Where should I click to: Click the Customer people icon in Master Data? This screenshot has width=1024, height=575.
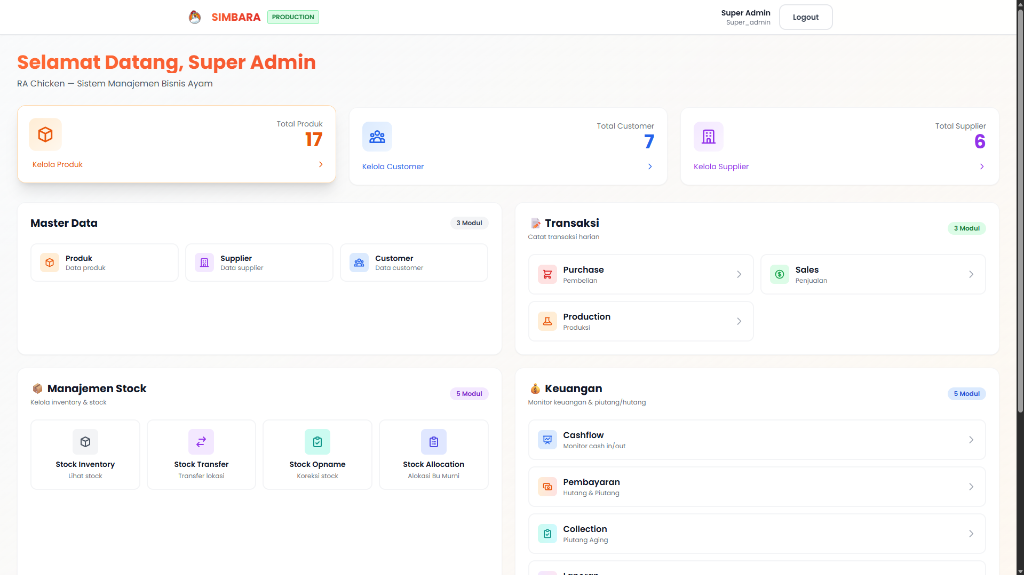click(359, 263)
